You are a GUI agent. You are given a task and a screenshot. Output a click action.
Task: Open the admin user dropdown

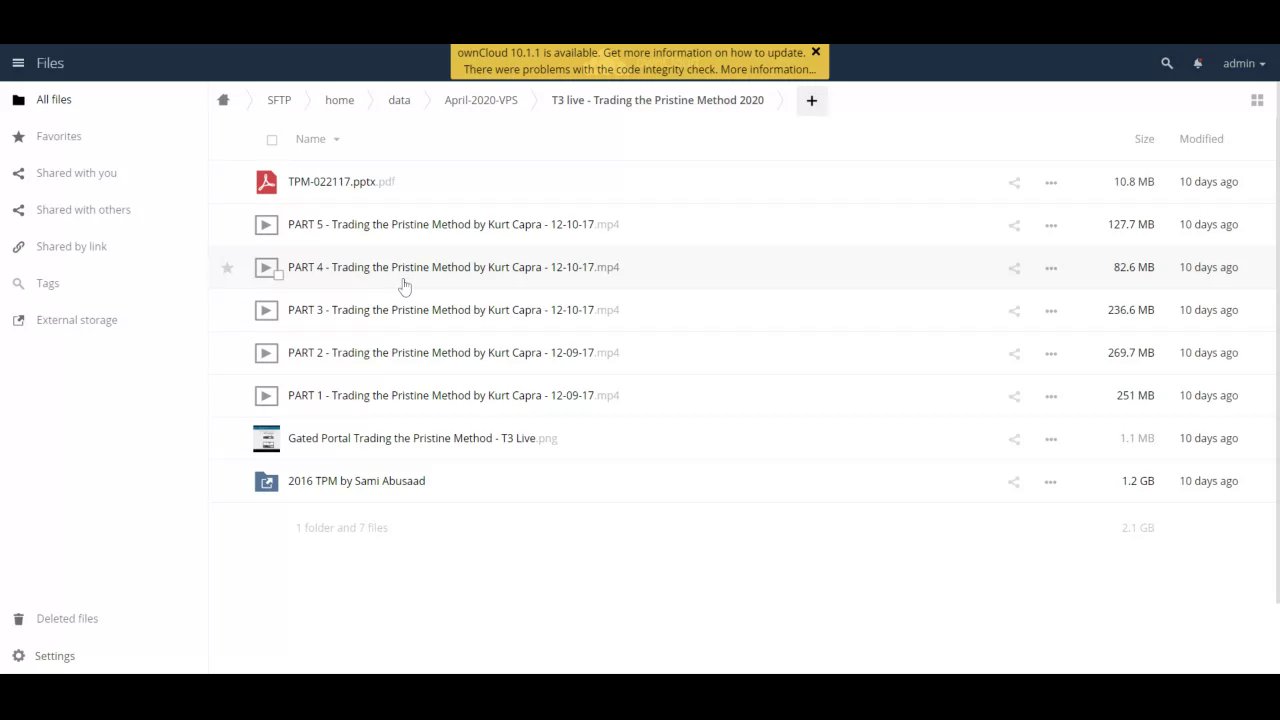pyautogui.click(x=1244, y=63)
